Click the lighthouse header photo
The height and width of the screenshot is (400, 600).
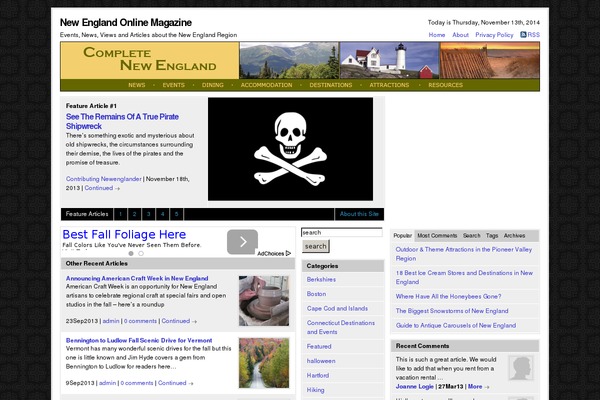tap(389, 60)
